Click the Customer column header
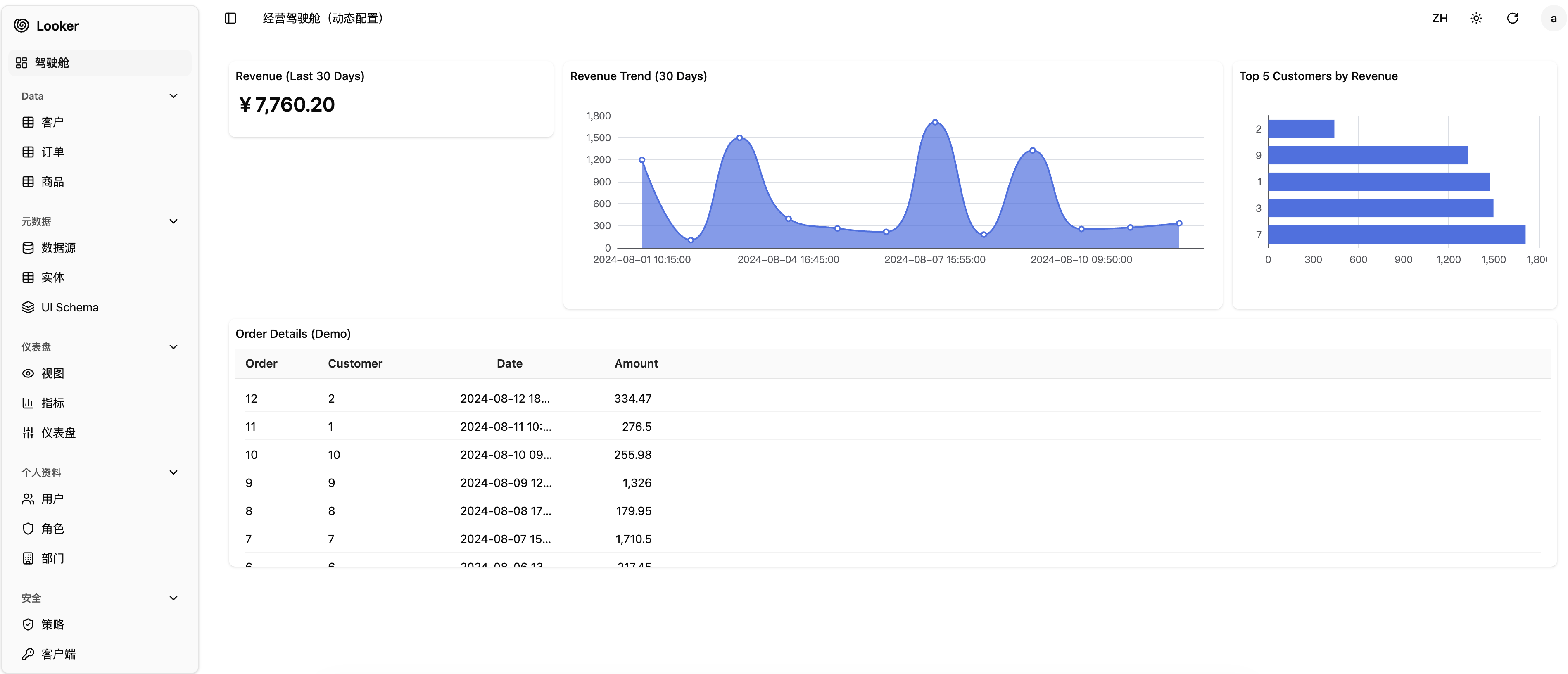The height and width of the screenshot is (674, 1568). pyautogui.click(x=355, y=363)
